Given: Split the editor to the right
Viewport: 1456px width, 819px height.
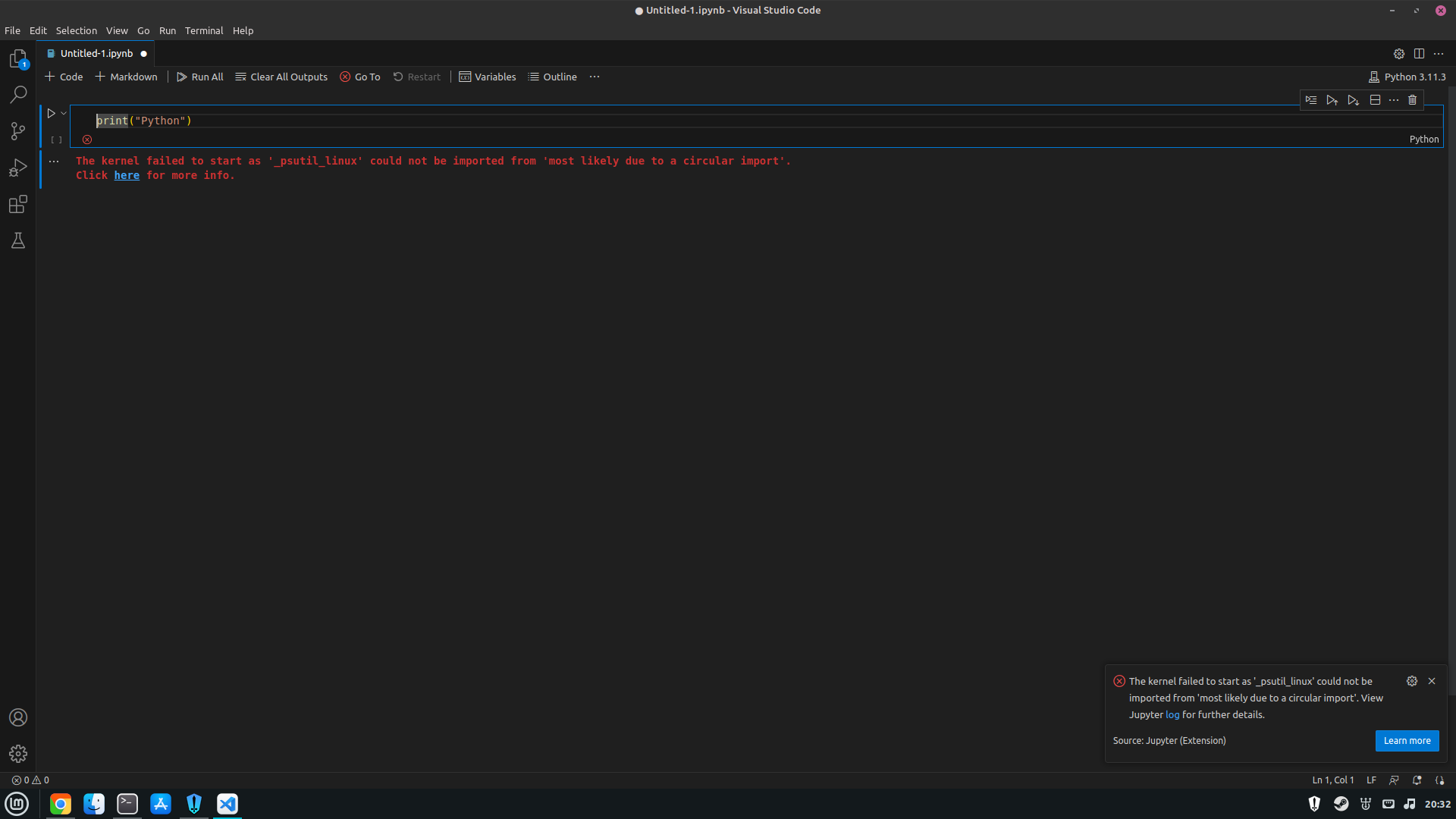Looking at the screenshot, I should 1419,54.
